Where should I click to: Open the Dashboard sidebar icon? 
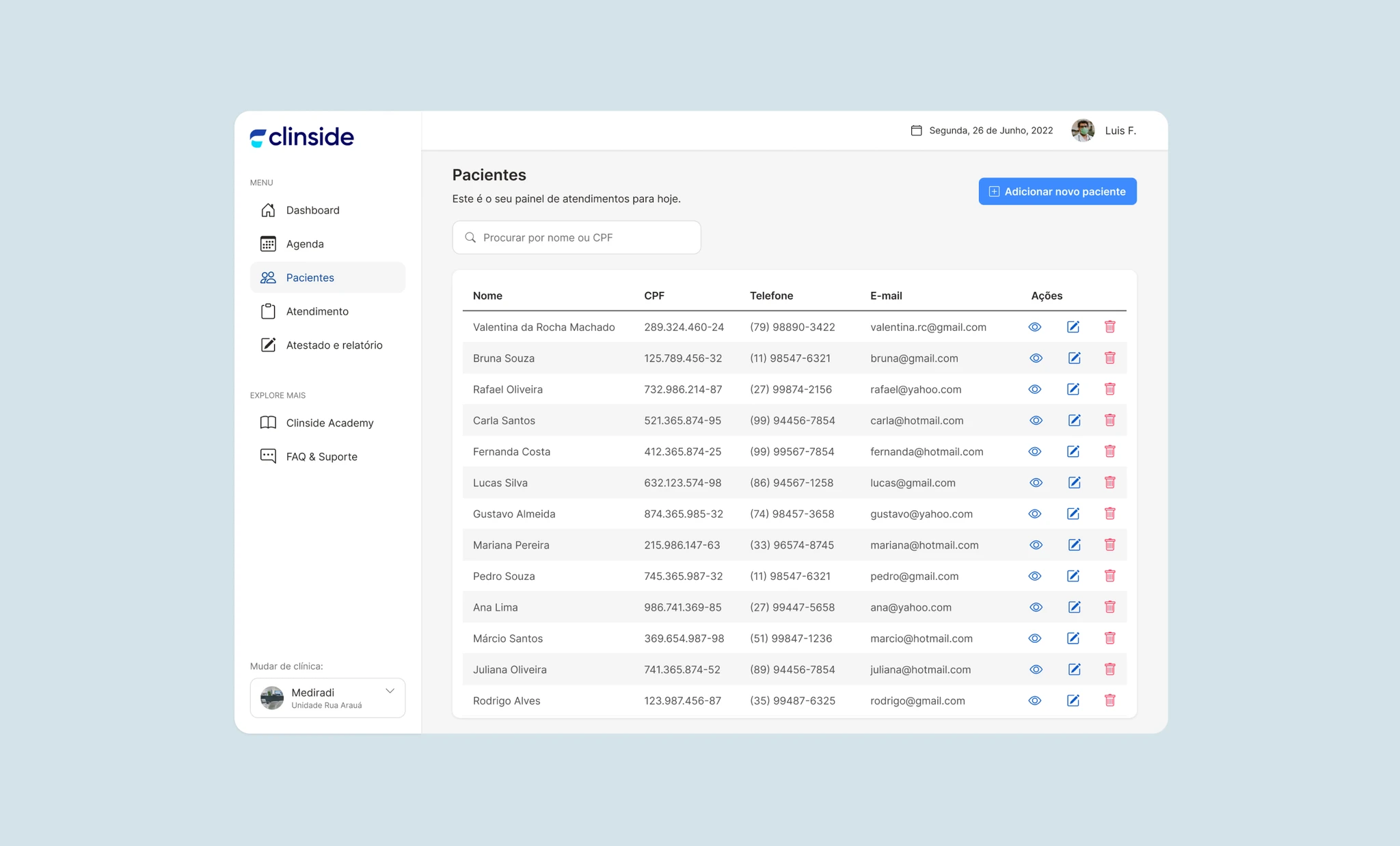coord(269,210)
